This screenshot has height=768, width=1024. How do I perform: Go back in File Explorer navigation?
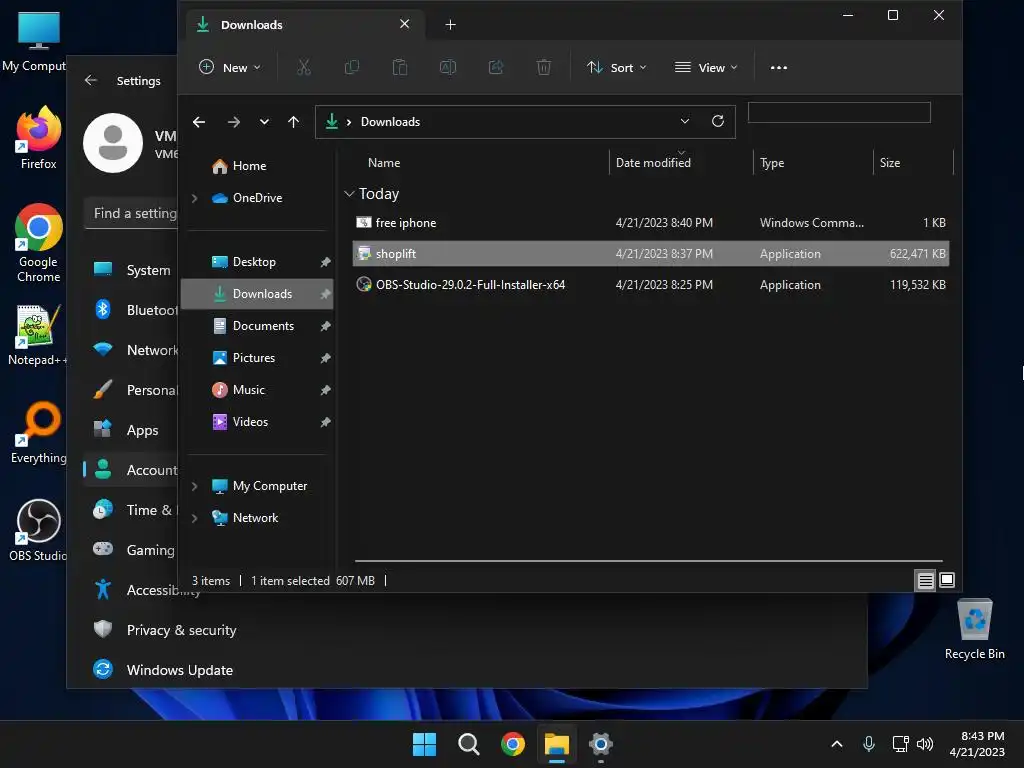(x=199, y=122)
